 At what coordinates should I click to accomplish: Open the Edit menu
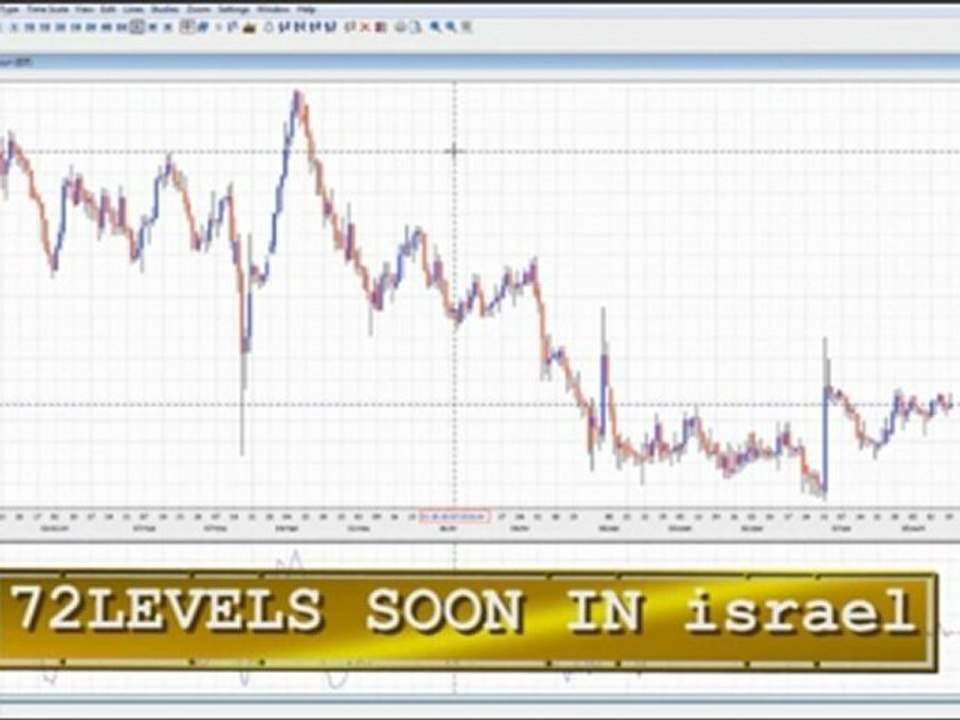(x=108, y=10)
